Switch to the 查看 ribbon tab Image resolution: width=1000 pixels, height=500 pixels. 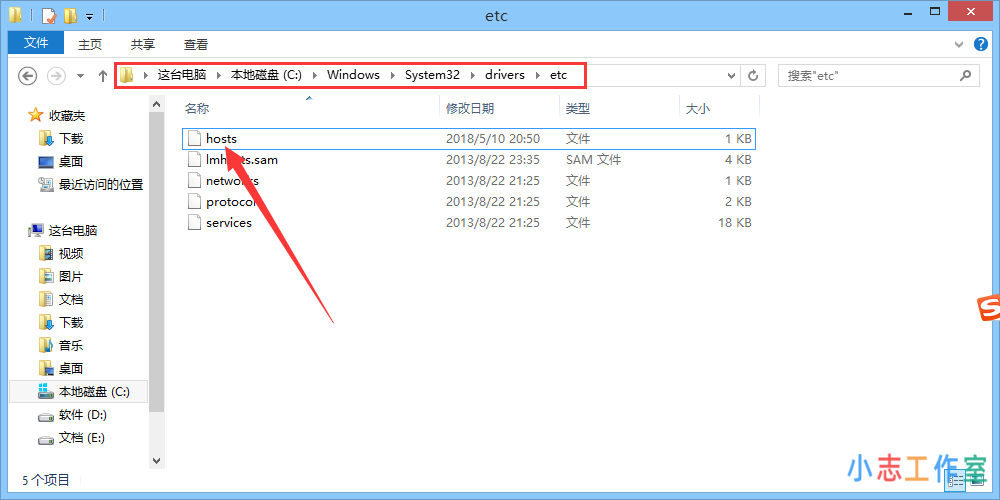pyautogui.click(x=196, y=44)
